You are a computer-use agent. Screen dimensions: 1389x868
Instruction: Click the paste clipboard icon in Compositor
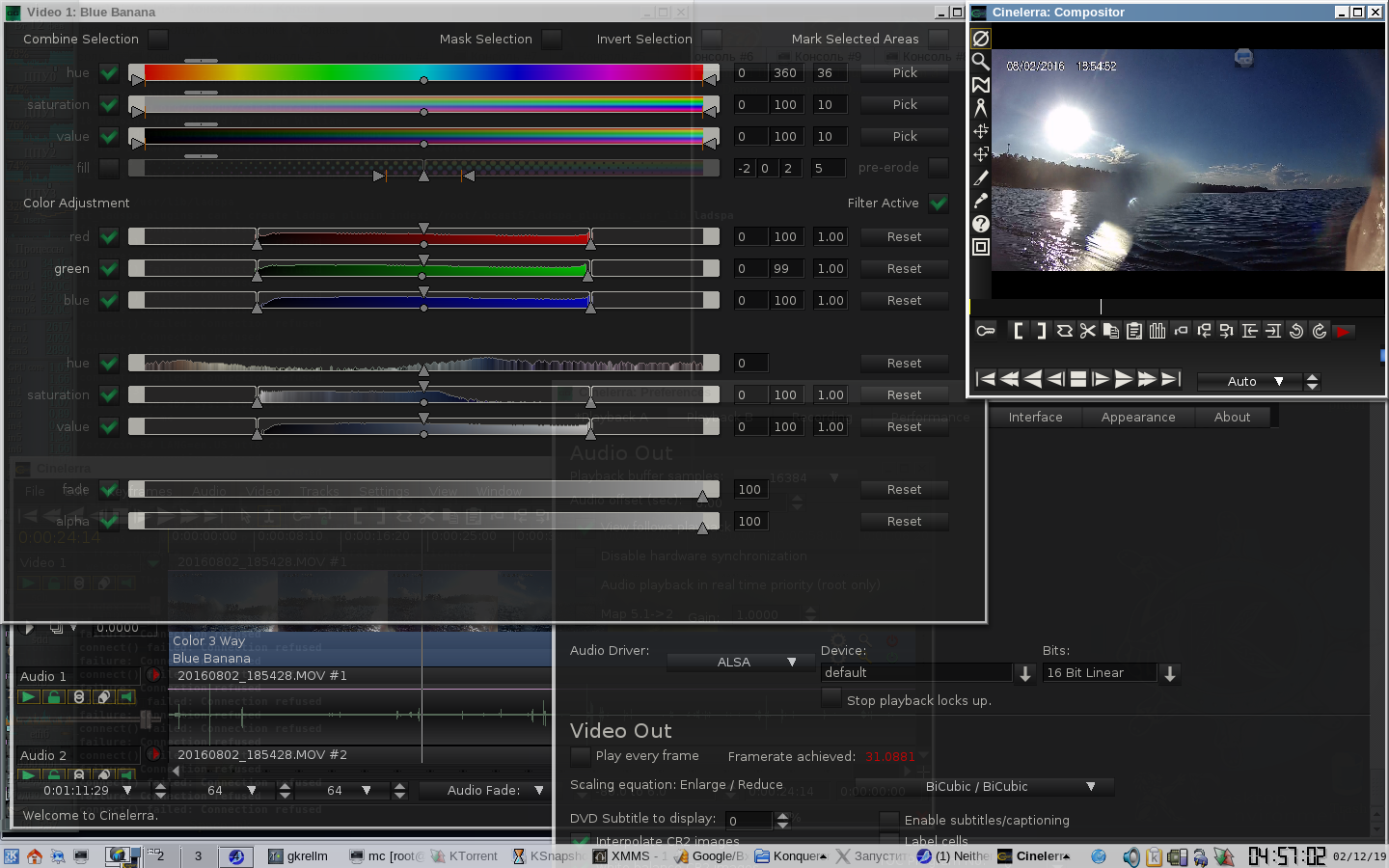1134,331
